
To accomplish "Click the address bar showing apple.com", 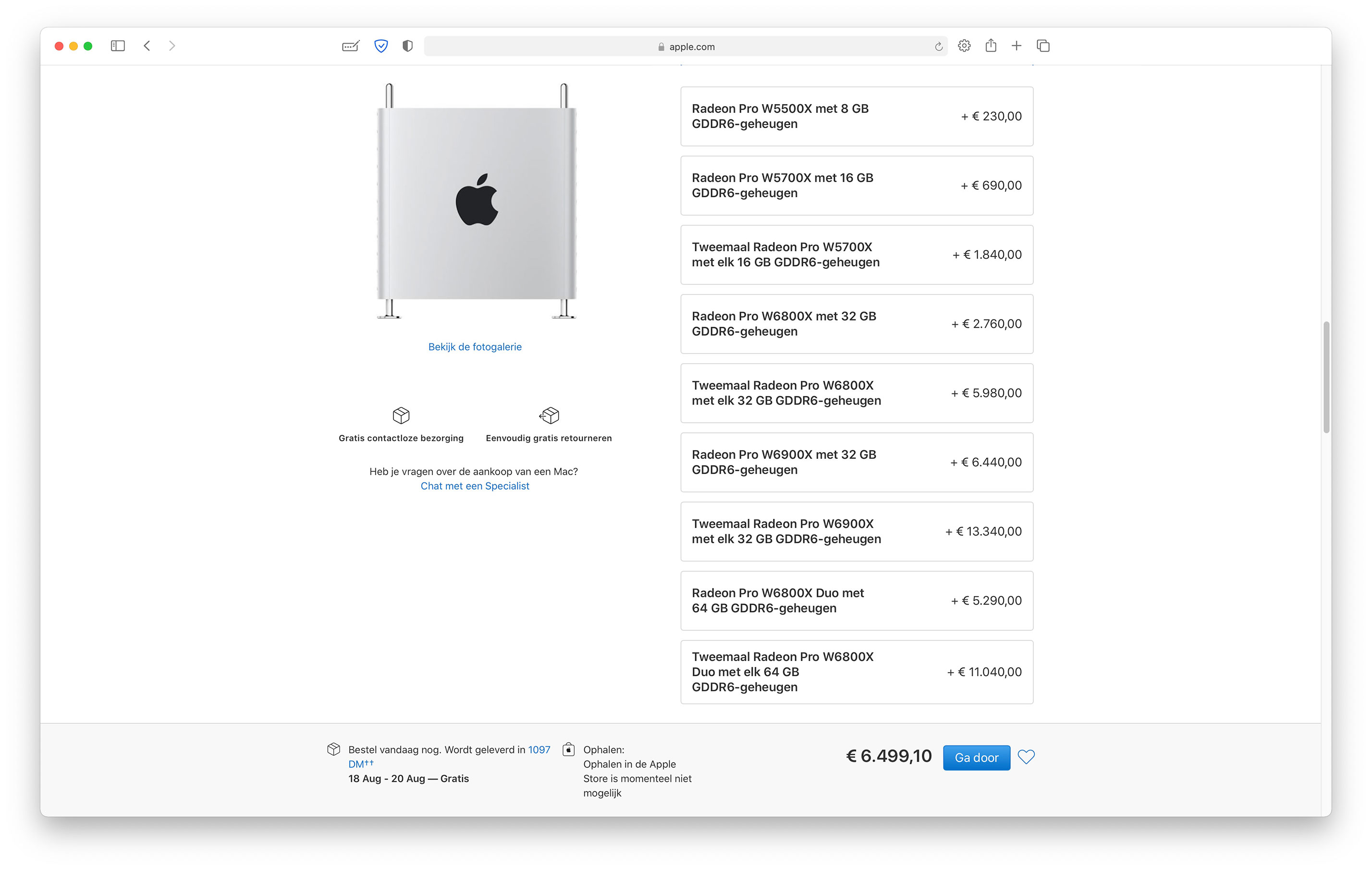I will click(686, 46).
